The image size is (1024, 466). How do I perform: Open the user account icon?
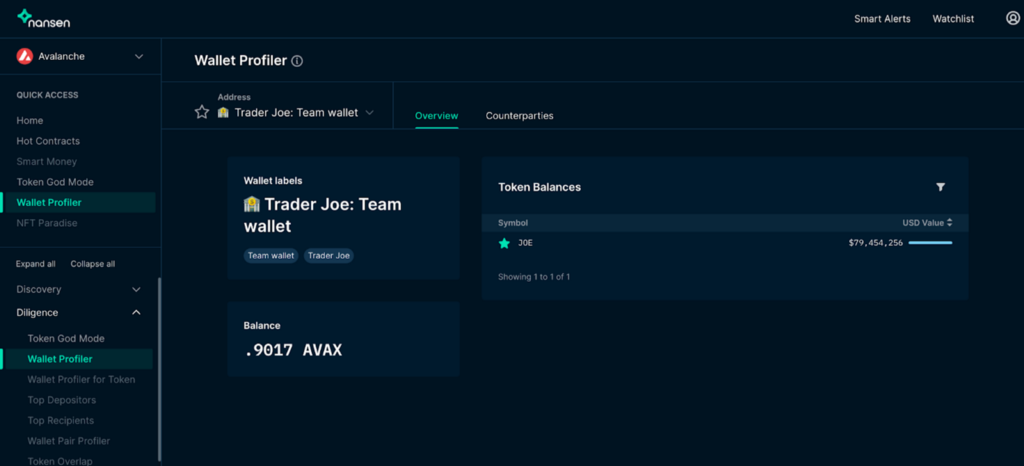click(1012, 18)
